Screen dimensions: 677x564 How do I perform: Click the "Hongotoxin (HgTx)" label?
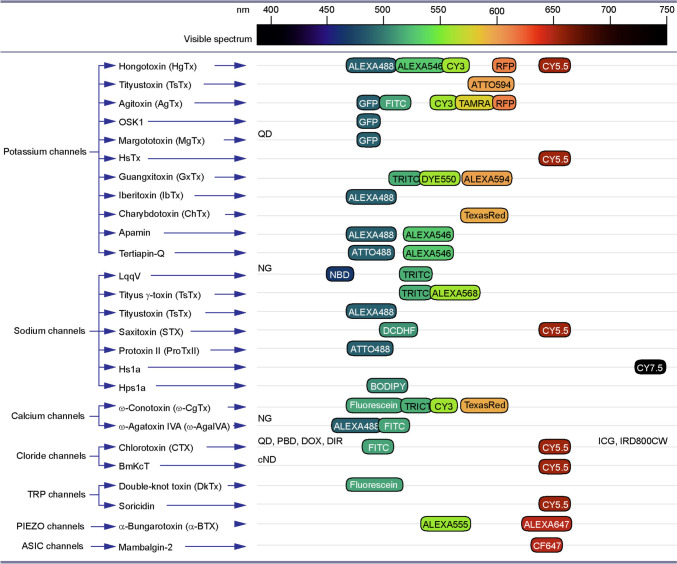coord(158,66)
